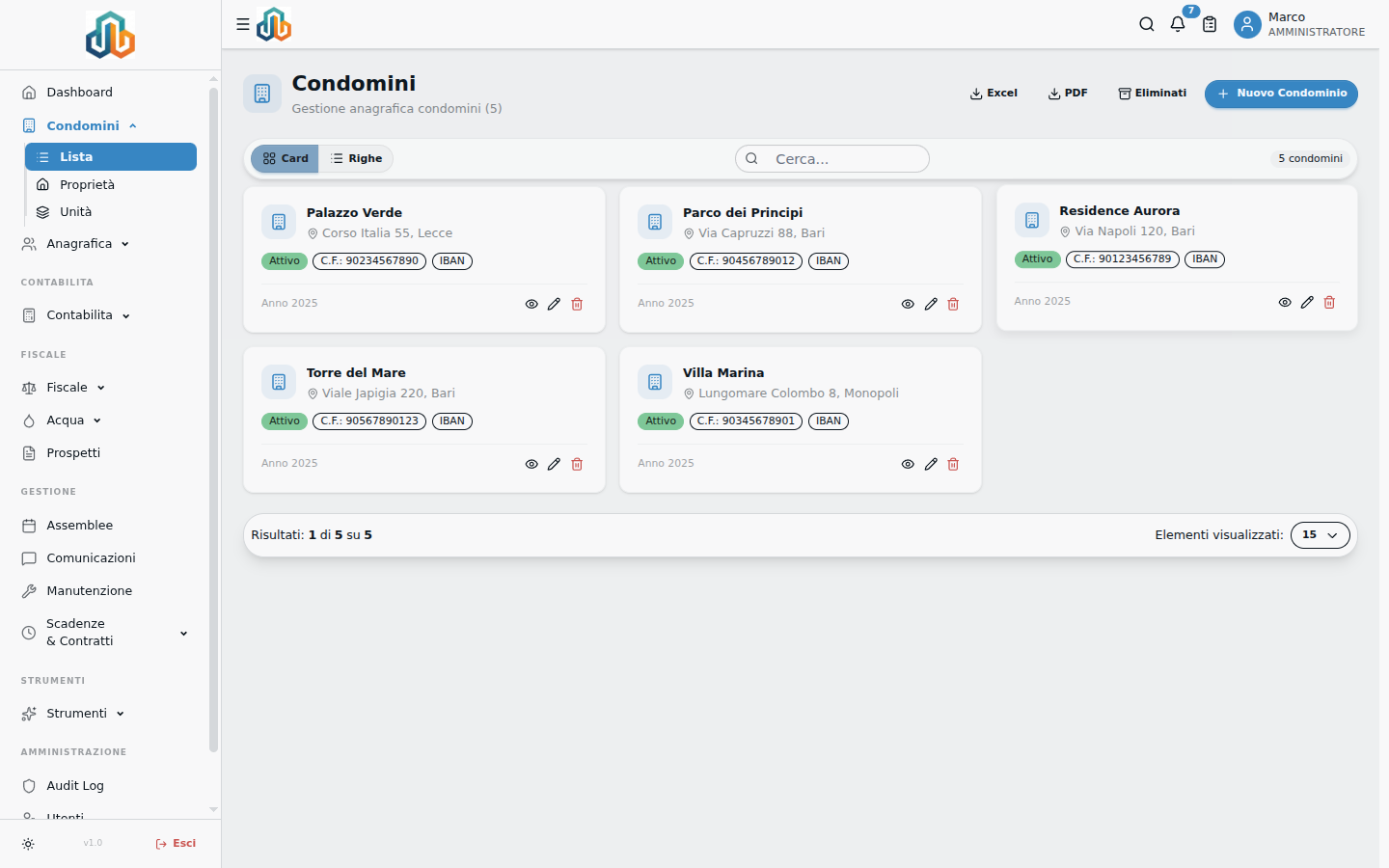Click sidebar scroll down arrow
The height and width of the screenshot is (868, 1389).
point(213,810)
